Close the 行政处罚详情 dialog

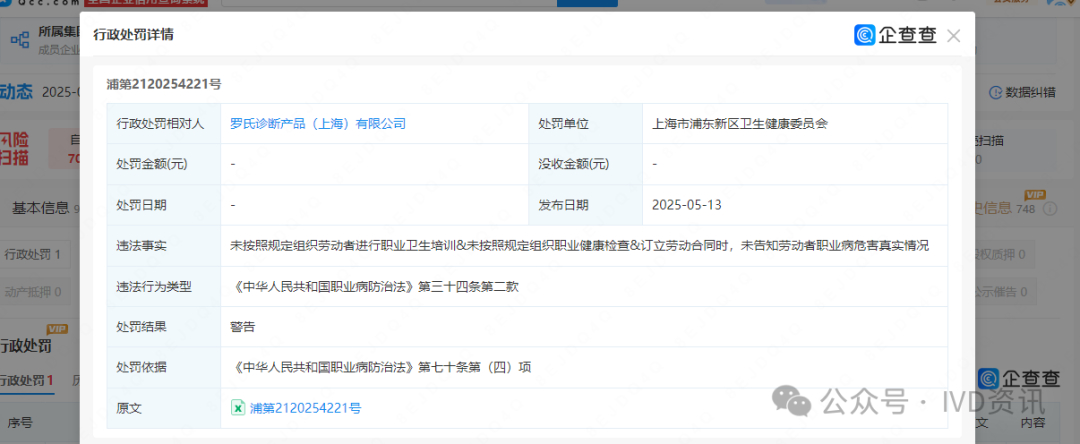953,36
